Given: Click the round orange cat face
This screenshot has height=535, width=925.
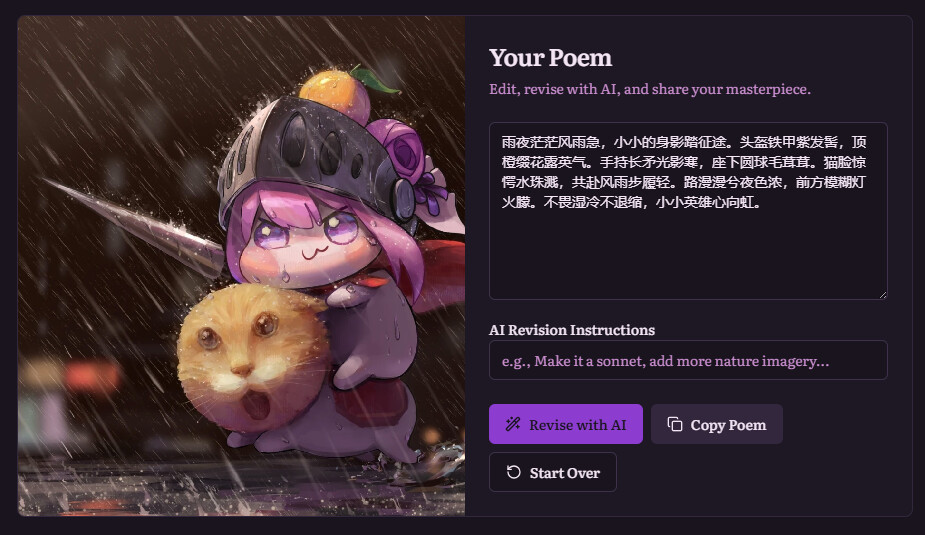Looking at the screenshot, I should coord(252,357).
